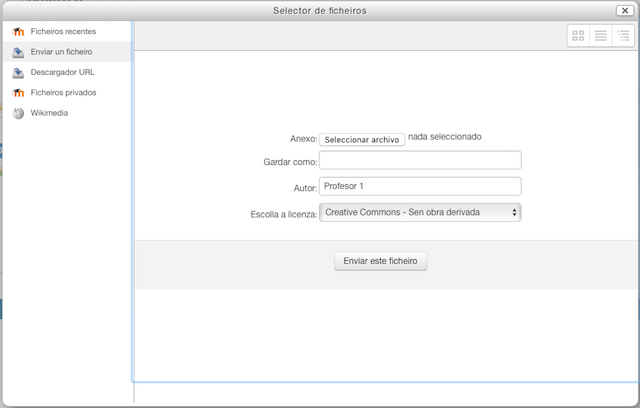Click the upload icon beside Enviar un ficheiro
Image resolution: width=640 pixels, height=408 pixels.
(x=18, y=52)
